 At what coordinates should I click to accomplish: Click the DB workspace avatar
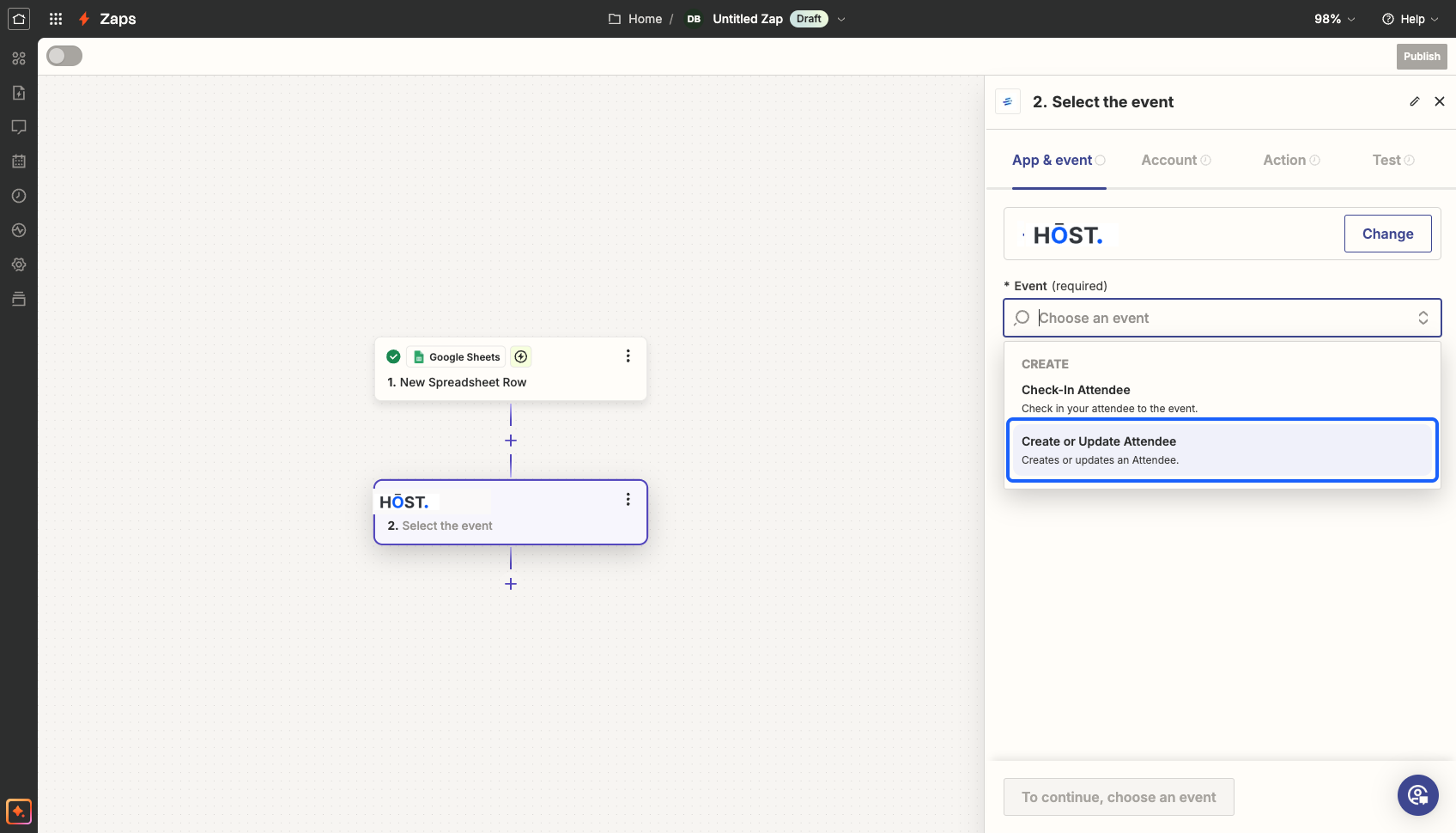click(694, 19)
